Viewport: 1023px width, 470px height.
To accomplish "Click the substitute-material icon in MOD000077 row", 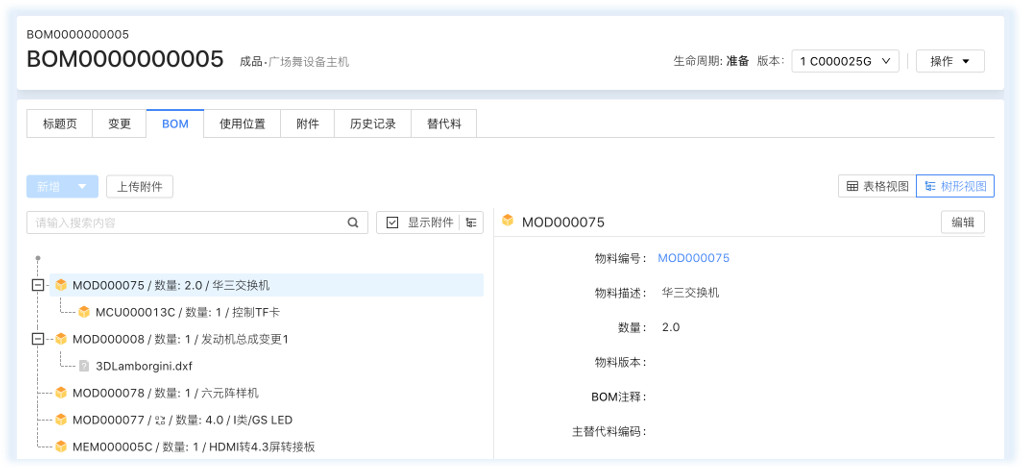I will (x=160, y=420).
